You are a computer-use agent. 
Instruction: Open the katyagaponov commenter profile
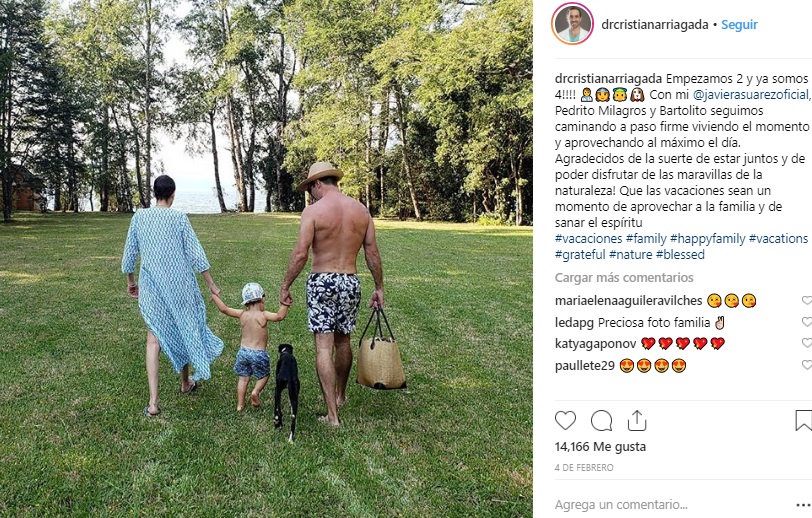pos(596,343)
